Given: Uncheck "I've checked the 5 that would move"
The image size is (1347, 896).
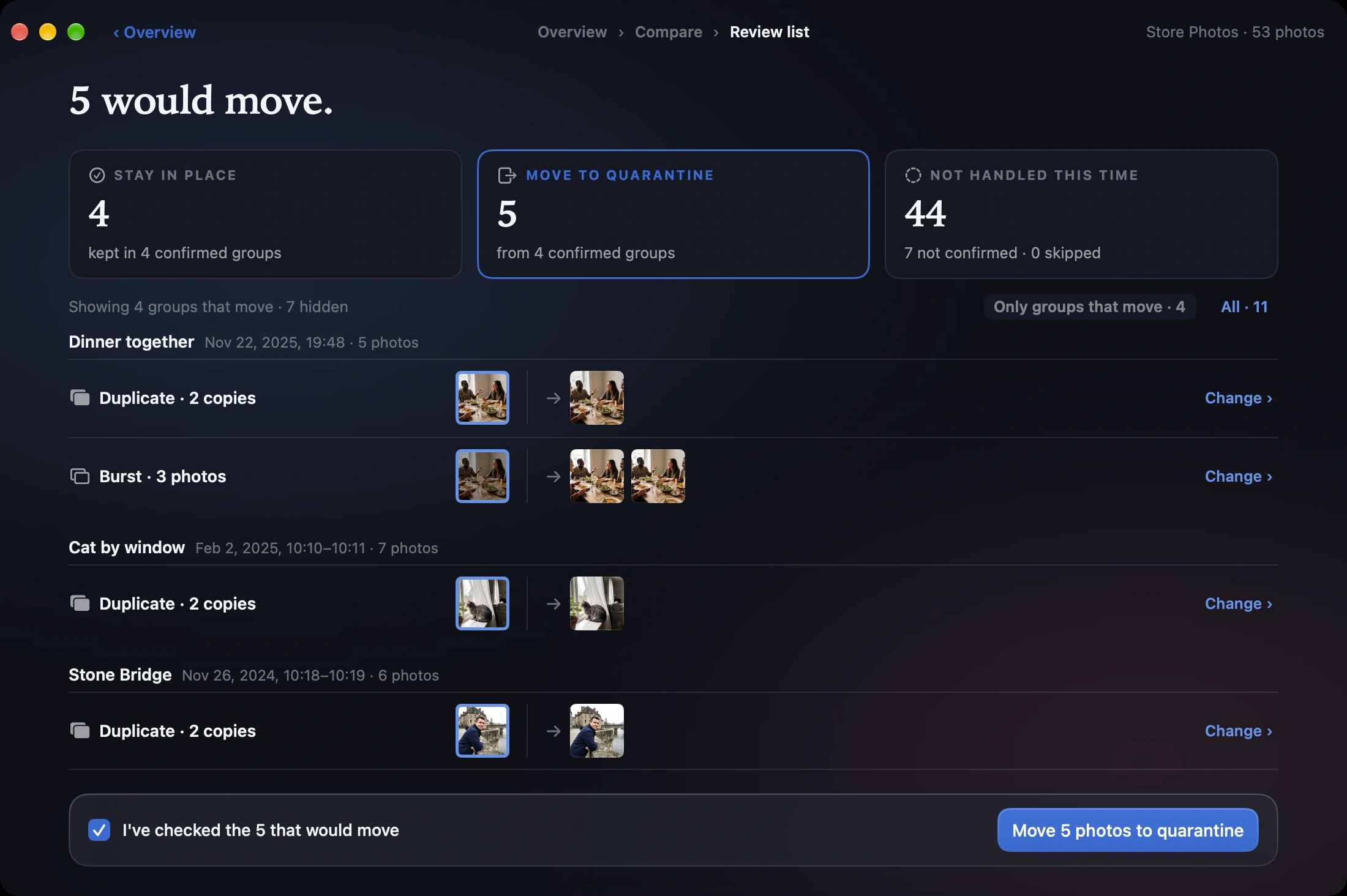Looking at the screenshot, I should (99, 830).
